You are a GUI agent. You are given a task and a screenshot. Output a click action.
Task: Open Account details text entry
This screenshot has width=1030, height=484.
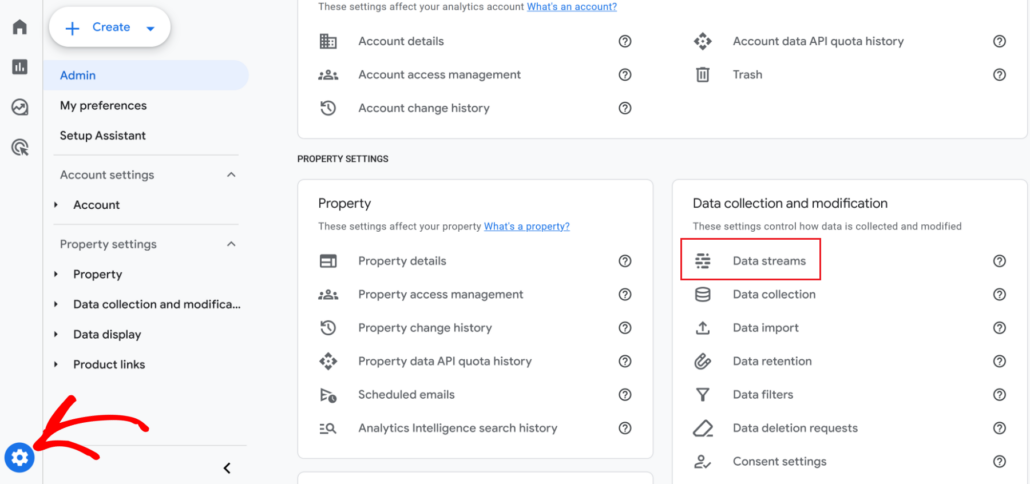pyautogui.click(x=401, y=41)
